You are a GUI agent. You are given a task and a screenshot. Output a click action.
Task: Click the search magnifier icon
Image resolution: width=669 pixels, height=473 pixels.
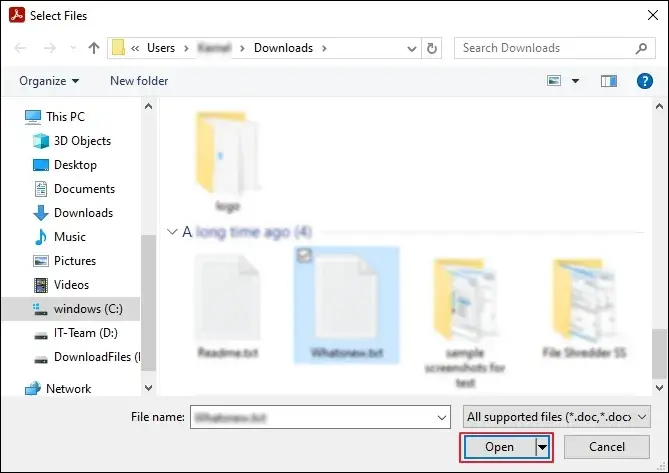click(641, 48)
